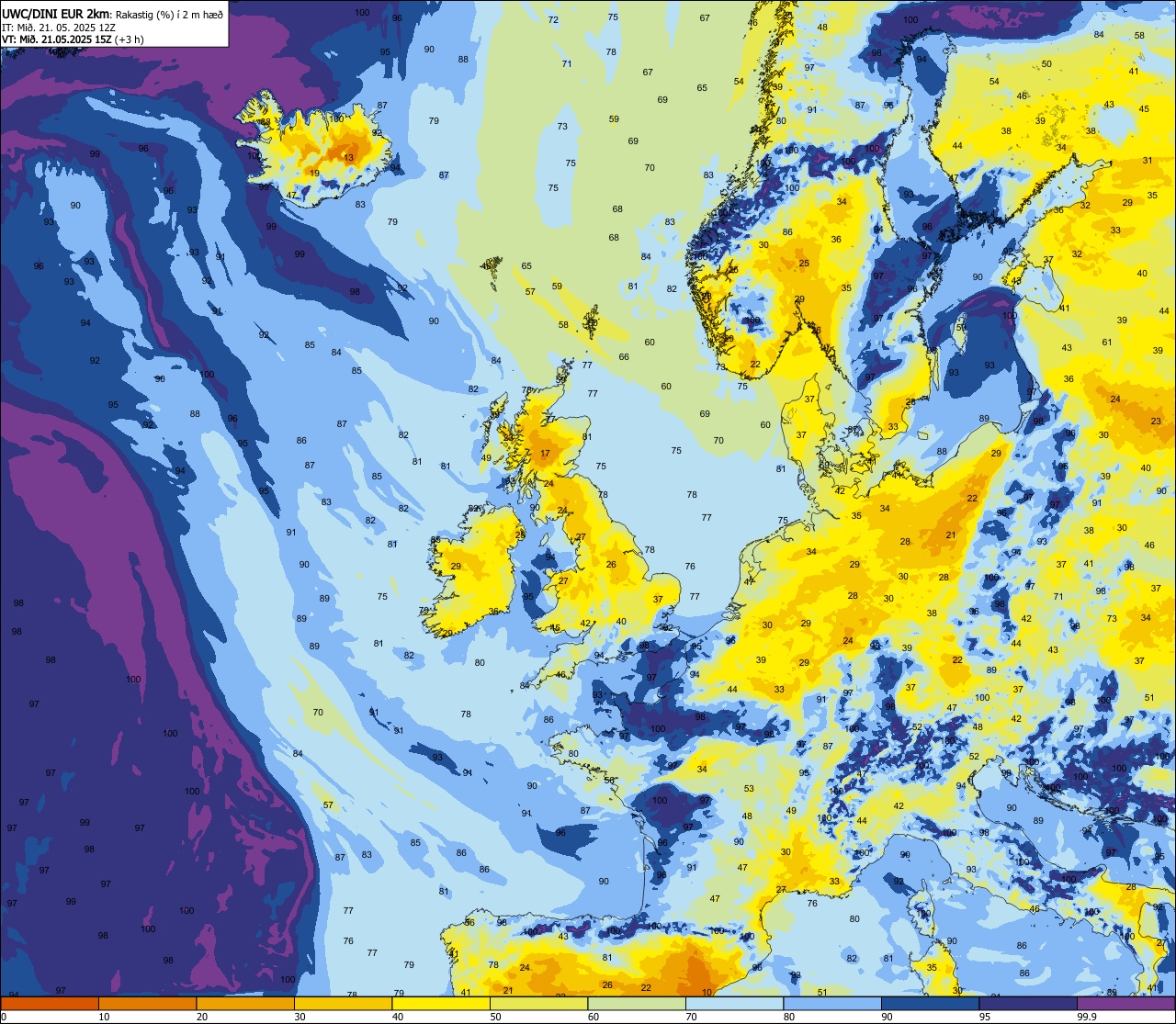Click the purple legend swatch above 99.9
The width and height of the screenshot is (1176, 1024).
[x=1126, y=1003]
